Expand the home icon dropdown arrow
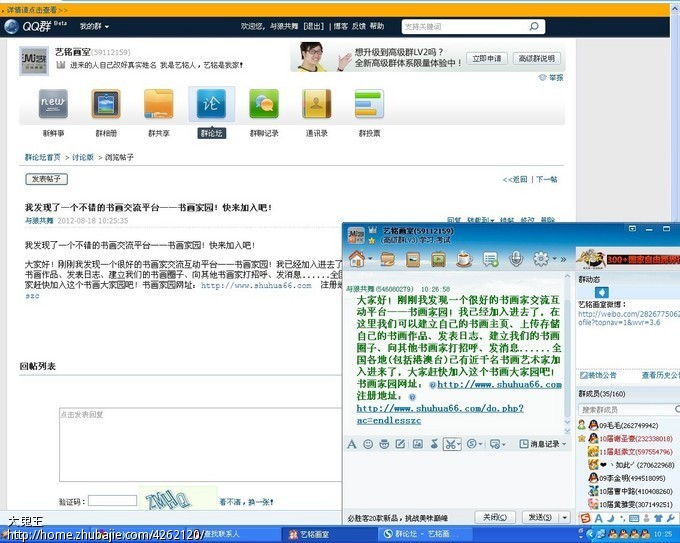This screenshot has height=543, width=680. [x=370, y=259]
